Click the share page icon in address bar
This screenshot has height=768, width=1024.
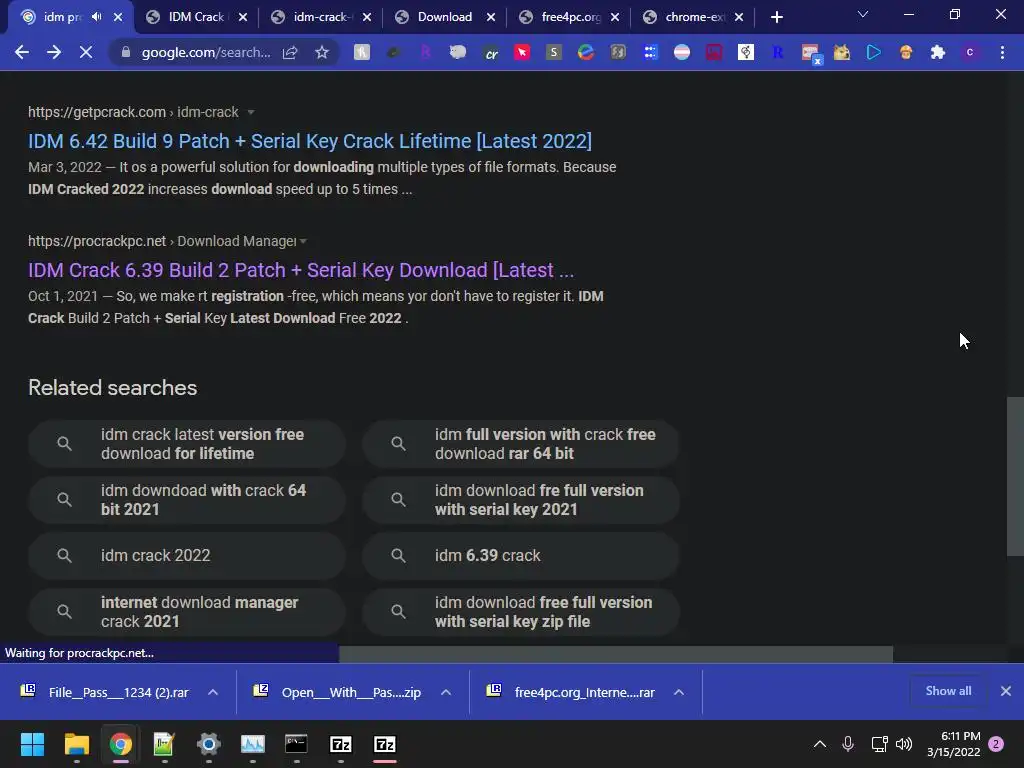coord(290,52)
